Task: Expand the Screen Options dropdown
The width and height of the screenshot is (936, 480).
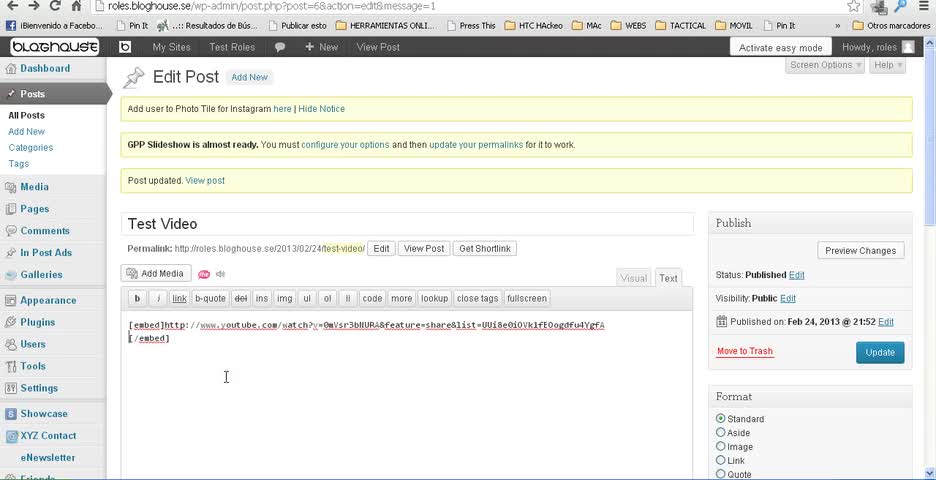Action: 825,65
